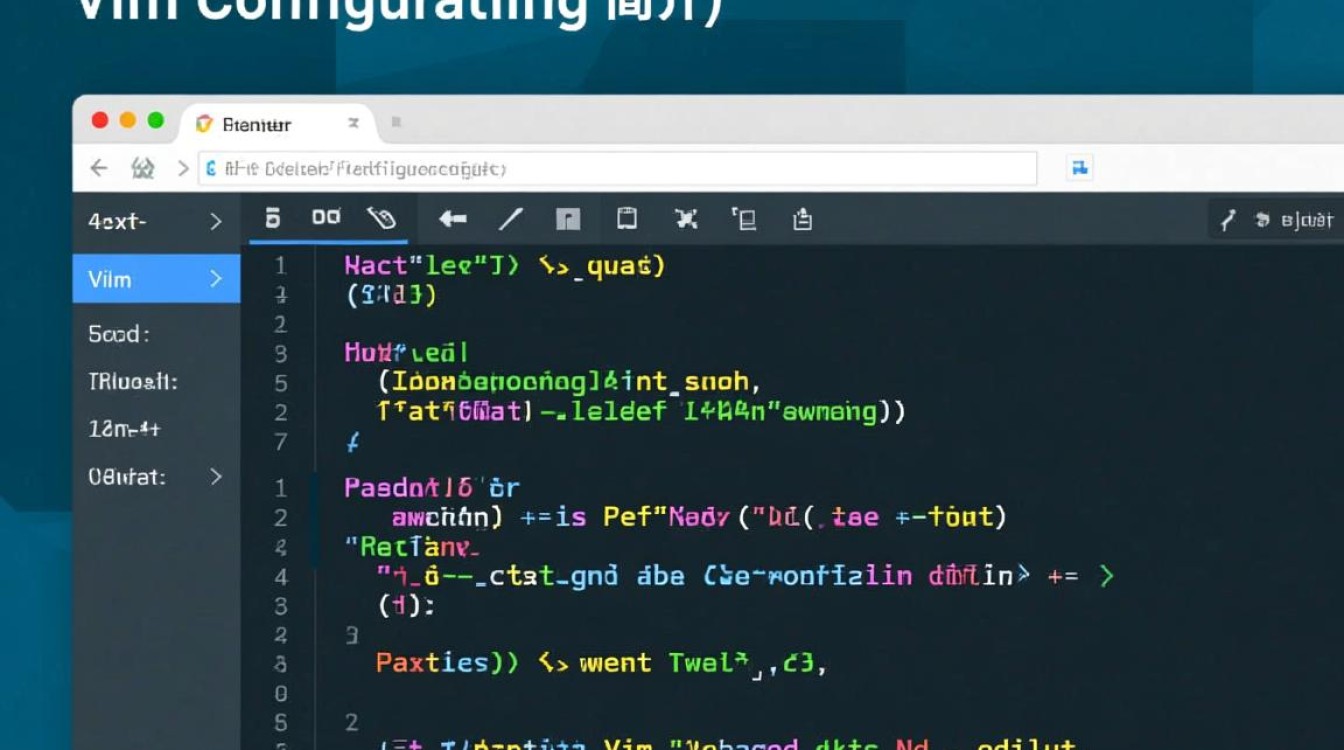Click the blue extension icon beside address bar
1344x750 pixels.
1080,168
